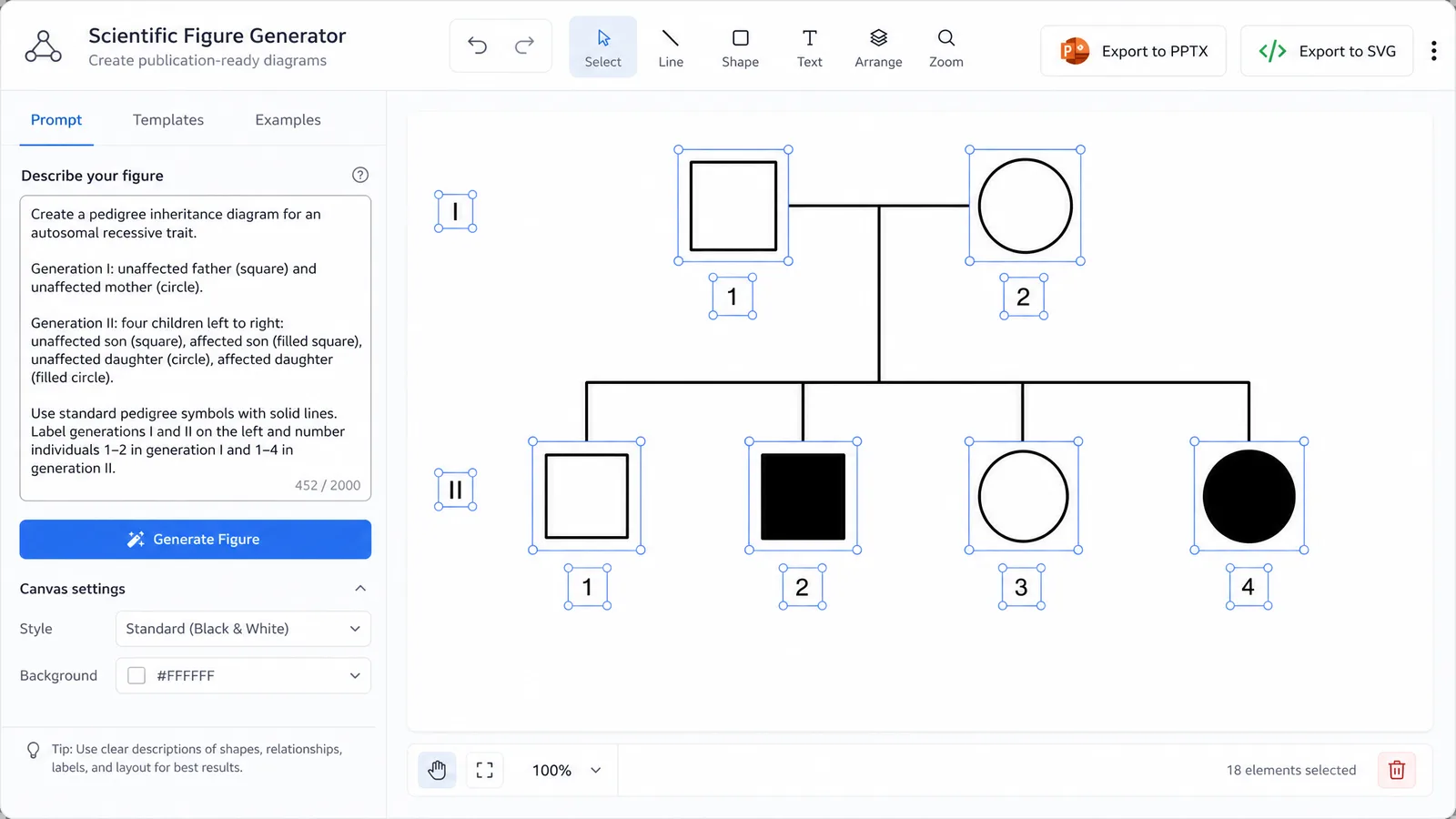
Task: Open the three-dot more options menu
Action: tap(1433, 51)
